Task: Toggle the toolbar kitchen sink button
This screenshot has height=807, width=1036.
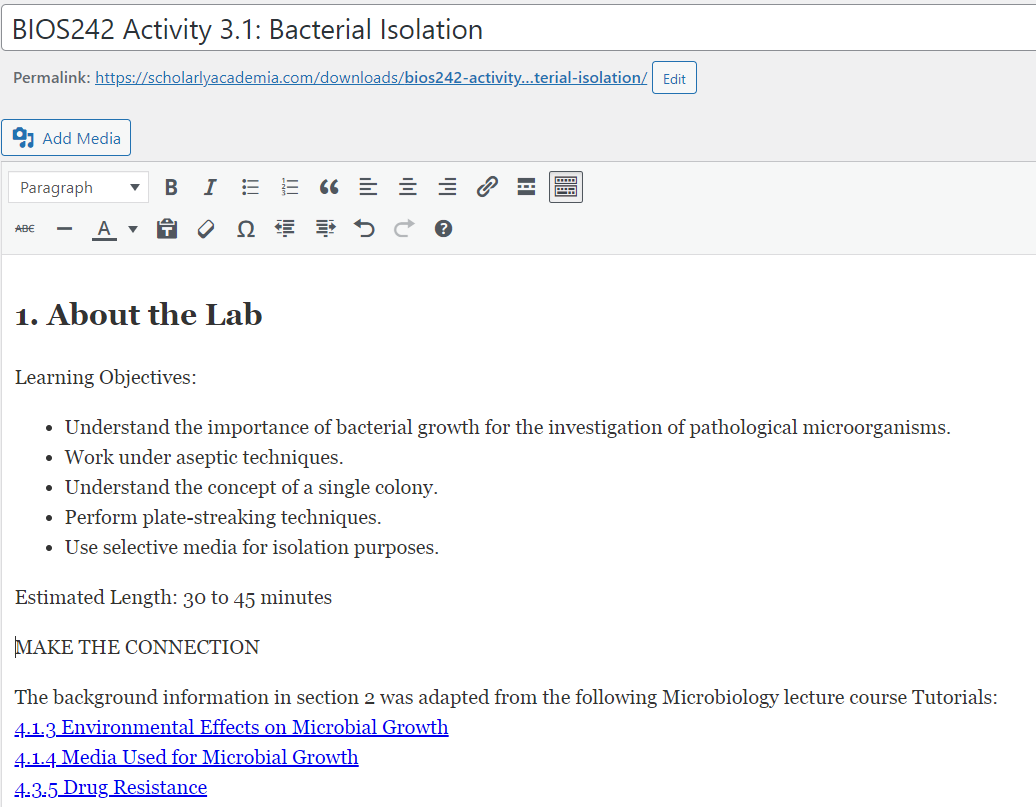Action: click(566, 188)
